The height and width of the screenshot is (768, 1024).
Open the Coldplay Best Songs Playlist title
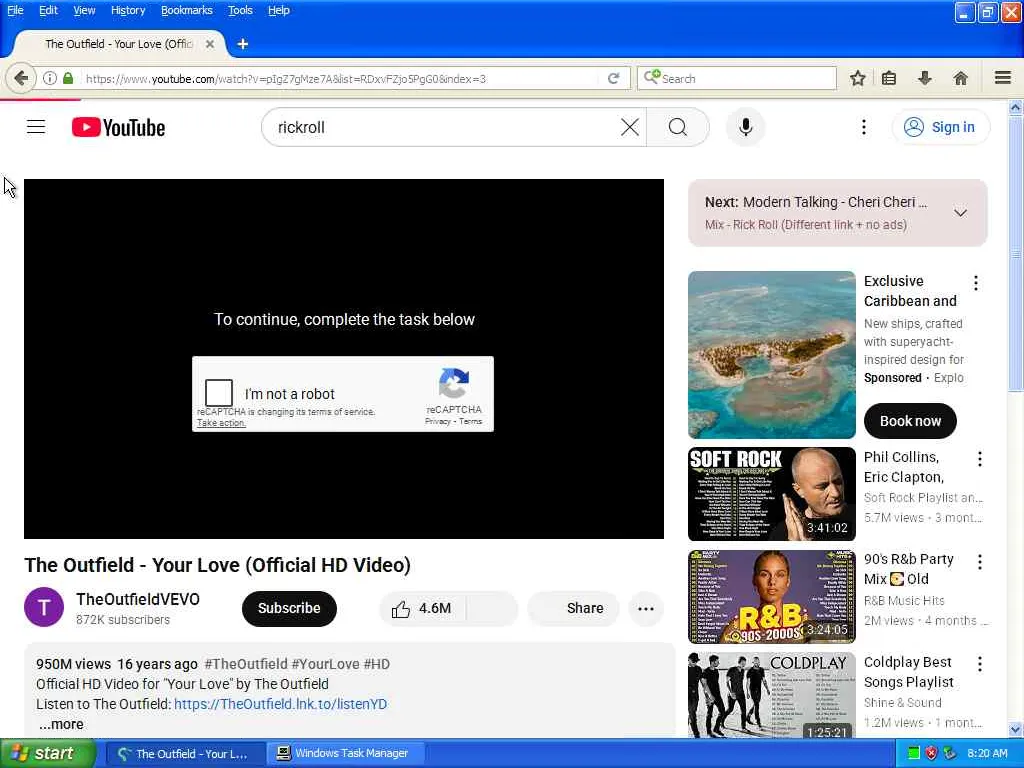(908, 672)
